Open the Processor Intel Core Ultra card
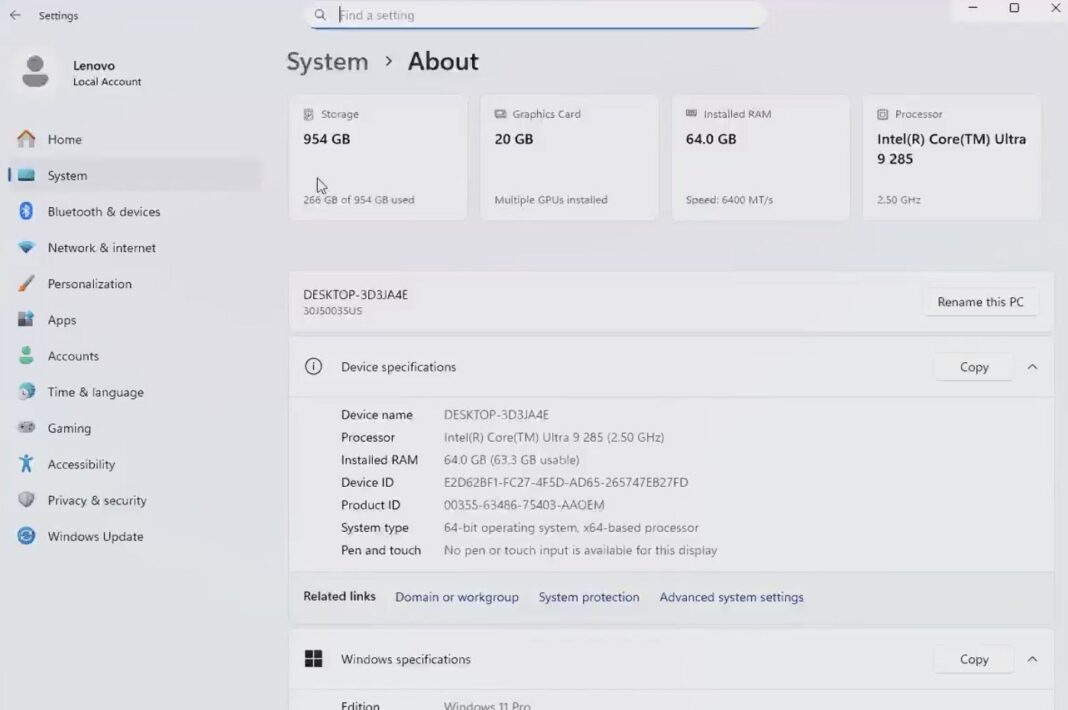The width and height of the screenshot is (1068, 710). (x=952, y=157)
